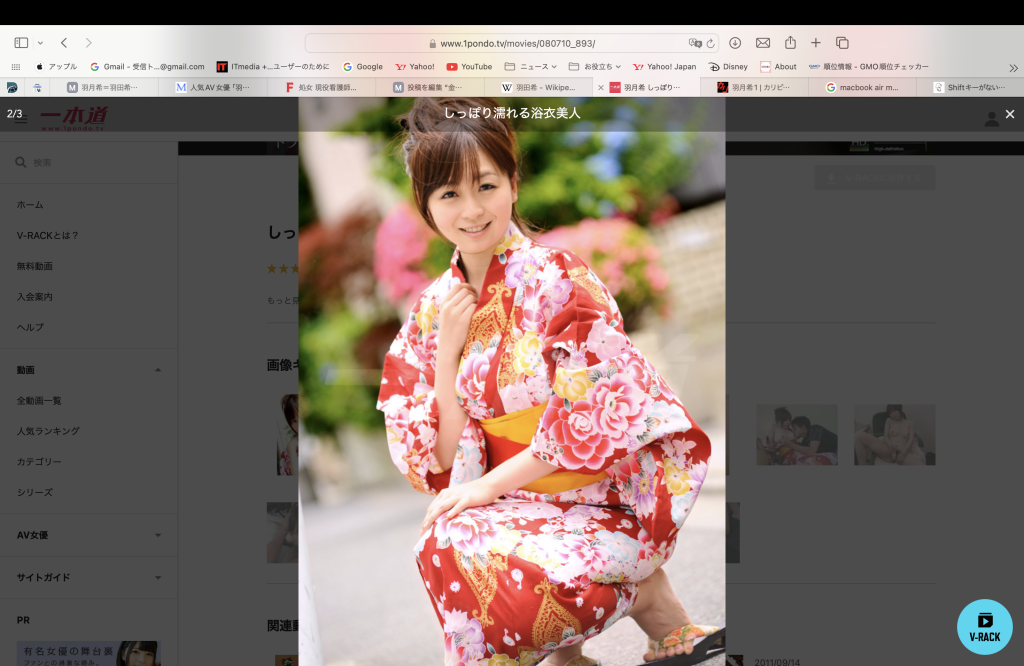Show hidden bookmarks with overflow chevron
The height and width of the screenshot is (666, 1024).
pyautogui.click(x=1013, y=67)
